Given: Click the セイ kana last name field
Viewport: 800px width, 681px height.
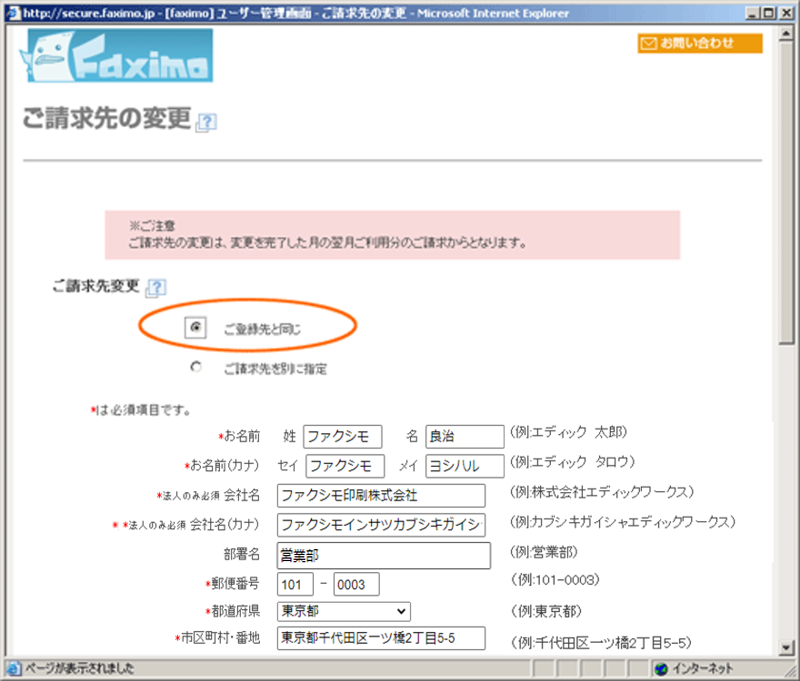Looking at the screenshot, I should point(344,466).
